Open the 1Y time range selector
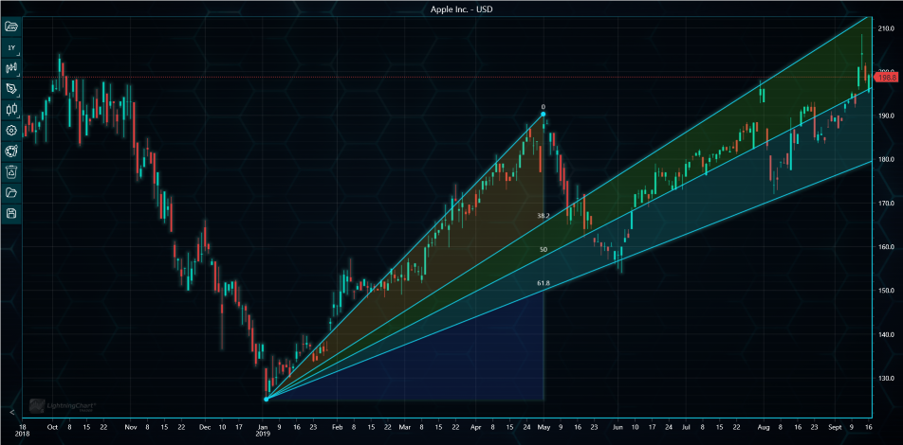This screenshot has width=903, height=445. click(x=12, y=47)
